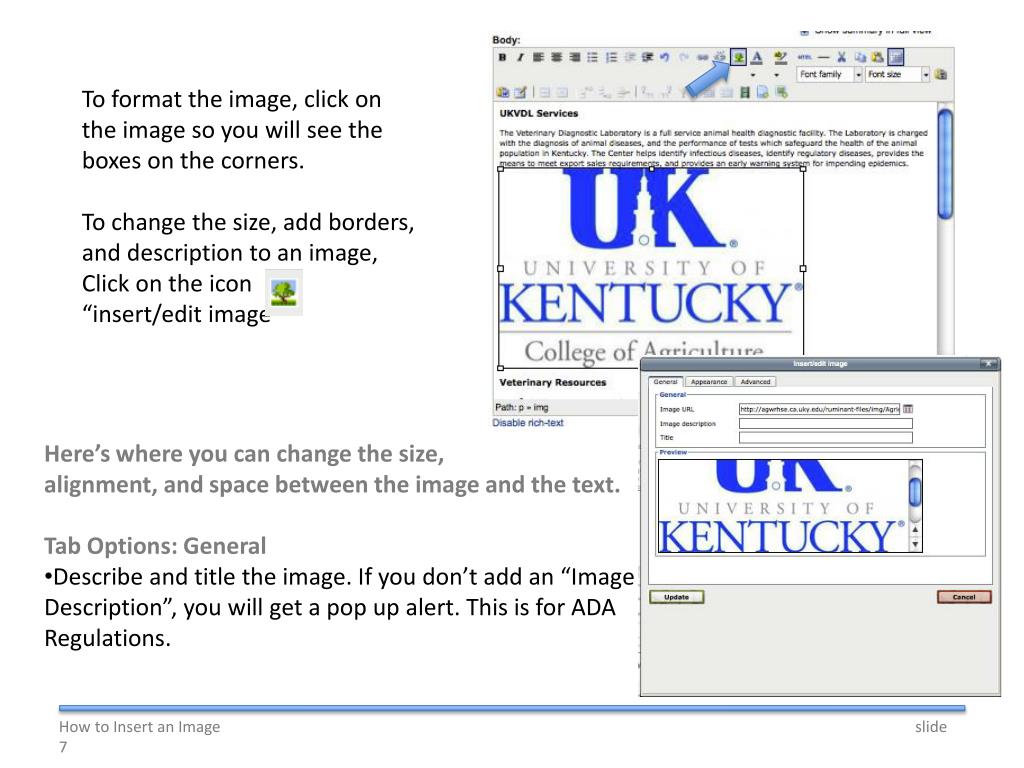The width and height of the screenshot is (1024, 768).
Task: Click the preview scrollbar thumb
Action: 915,491
